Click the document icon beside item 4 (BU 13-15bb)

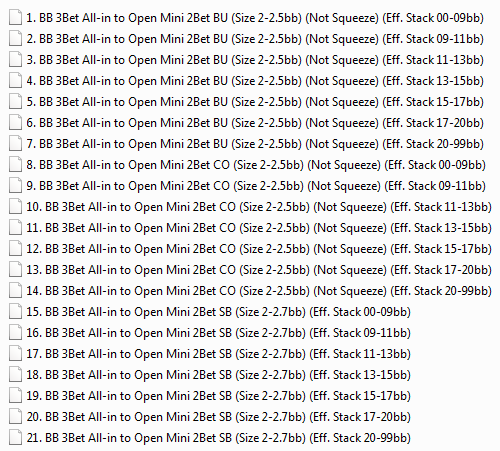click(15, 81)
